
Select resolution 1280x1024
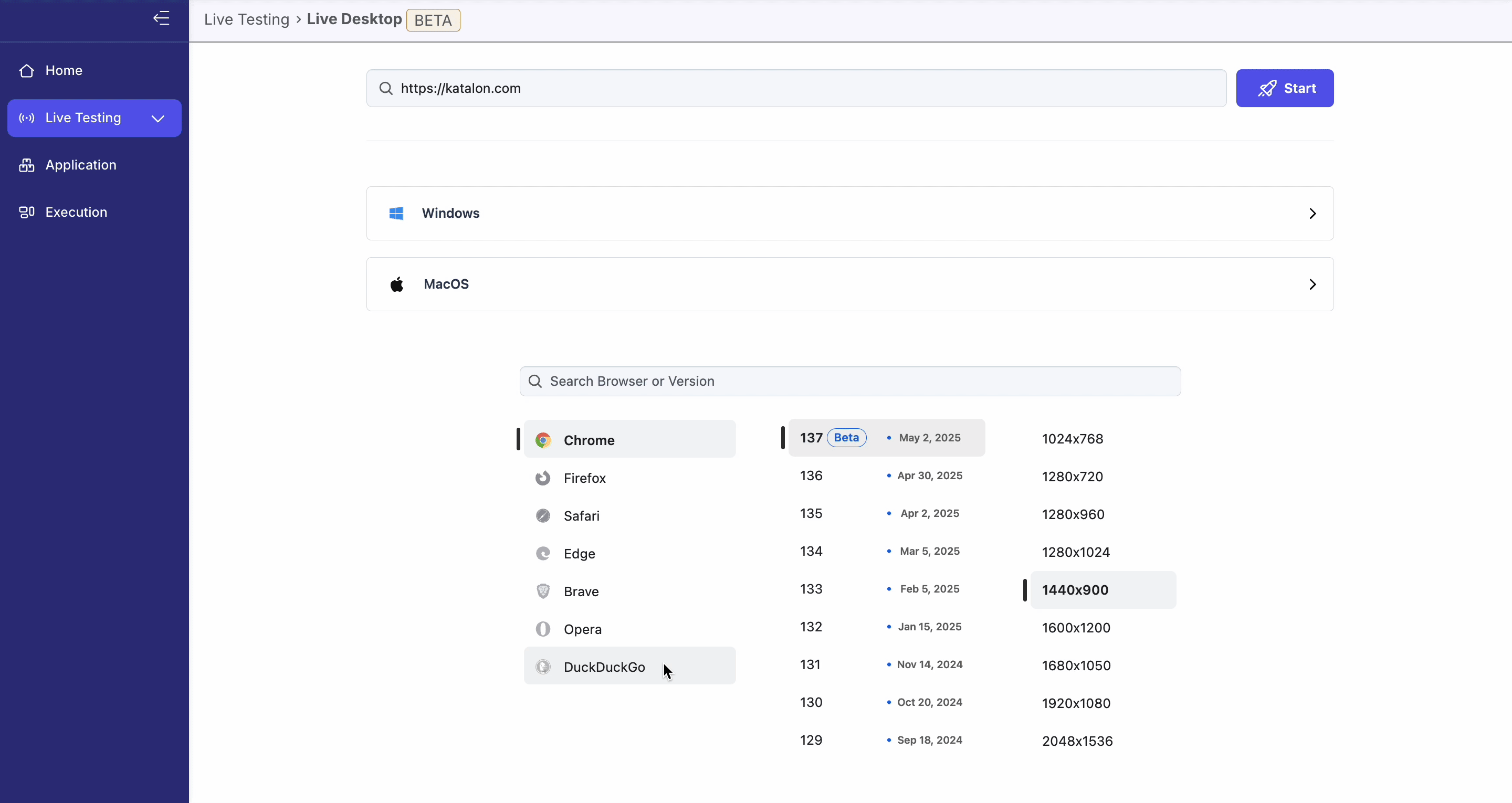(x=1104, y=552)
